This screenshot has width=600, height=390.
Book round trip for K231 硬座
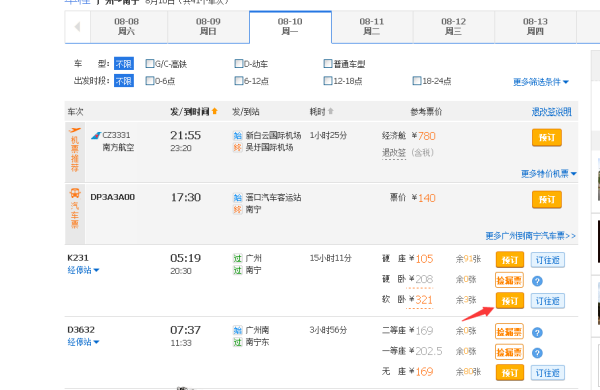click(x=548, y=260)
